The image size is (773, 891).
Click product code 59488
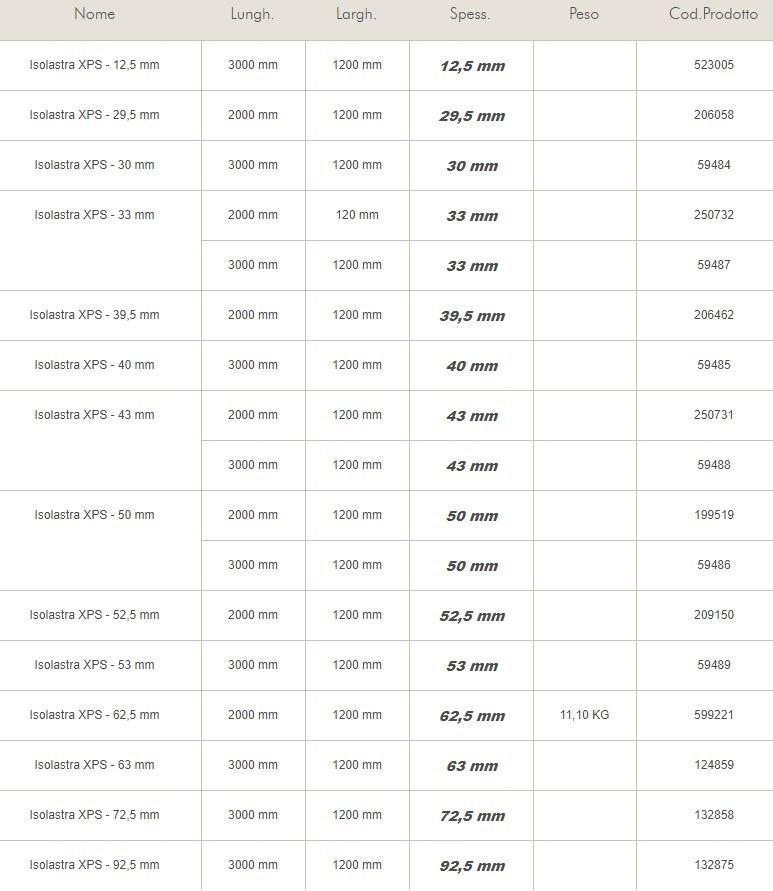point(714,465)
